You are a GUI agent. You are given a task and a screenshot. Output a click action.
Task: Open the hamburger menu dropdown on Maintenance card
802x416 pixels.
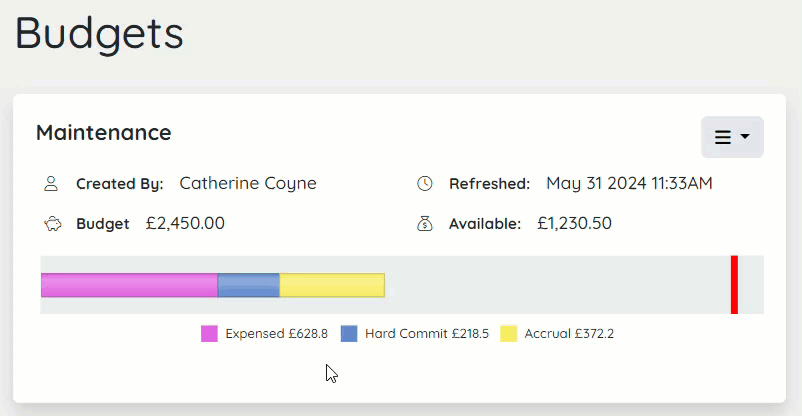[732, 137]
